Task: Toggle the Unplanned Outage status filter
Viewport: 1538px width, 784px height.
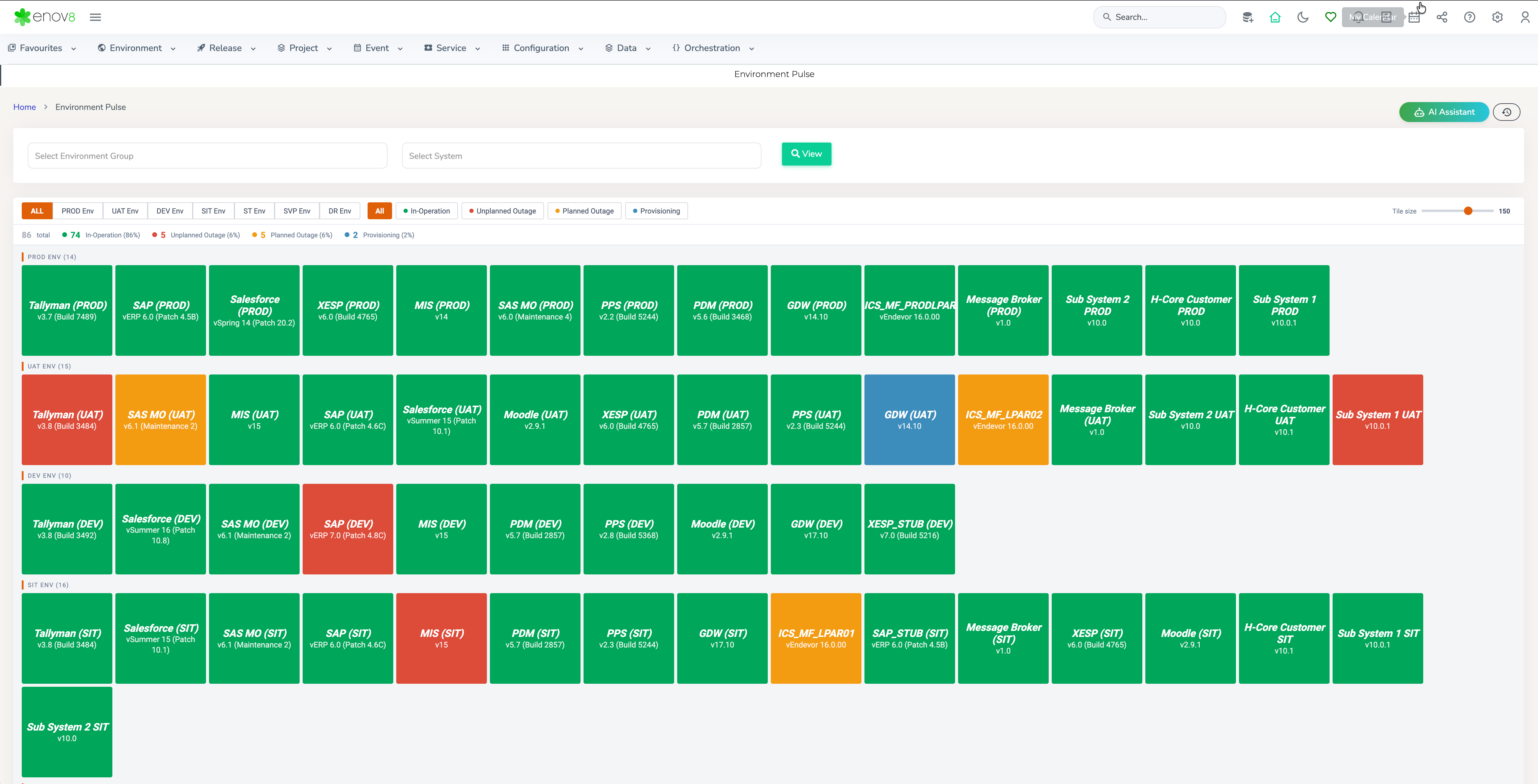Action: [502, 211]
